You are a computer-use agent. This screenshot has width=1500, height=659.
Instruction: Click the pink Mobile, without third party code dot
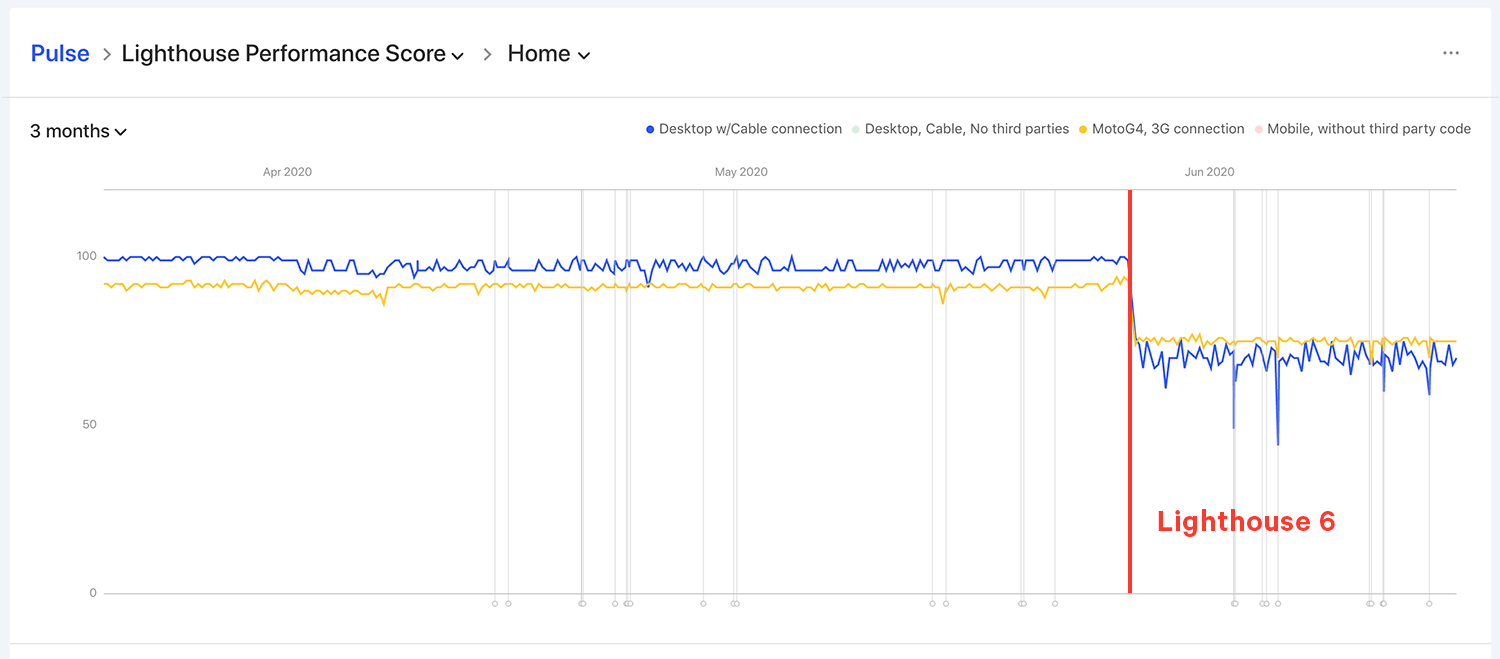1257,128
